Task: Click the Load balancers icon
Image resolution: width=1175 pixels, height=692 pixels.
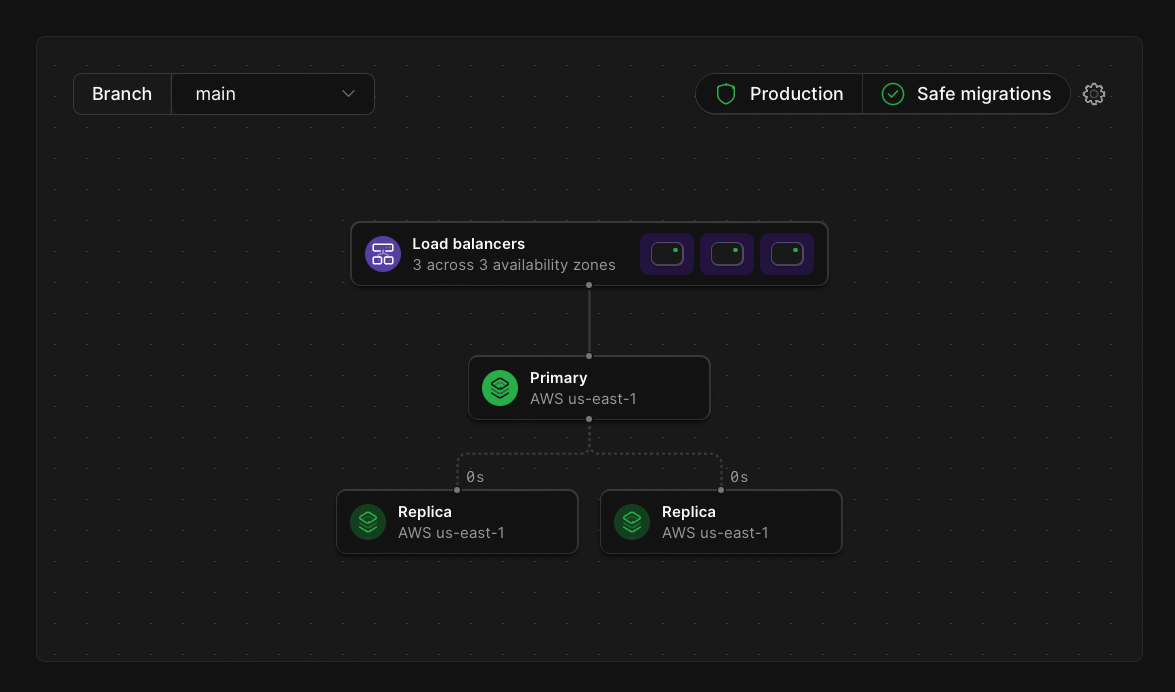Action: 383,254
